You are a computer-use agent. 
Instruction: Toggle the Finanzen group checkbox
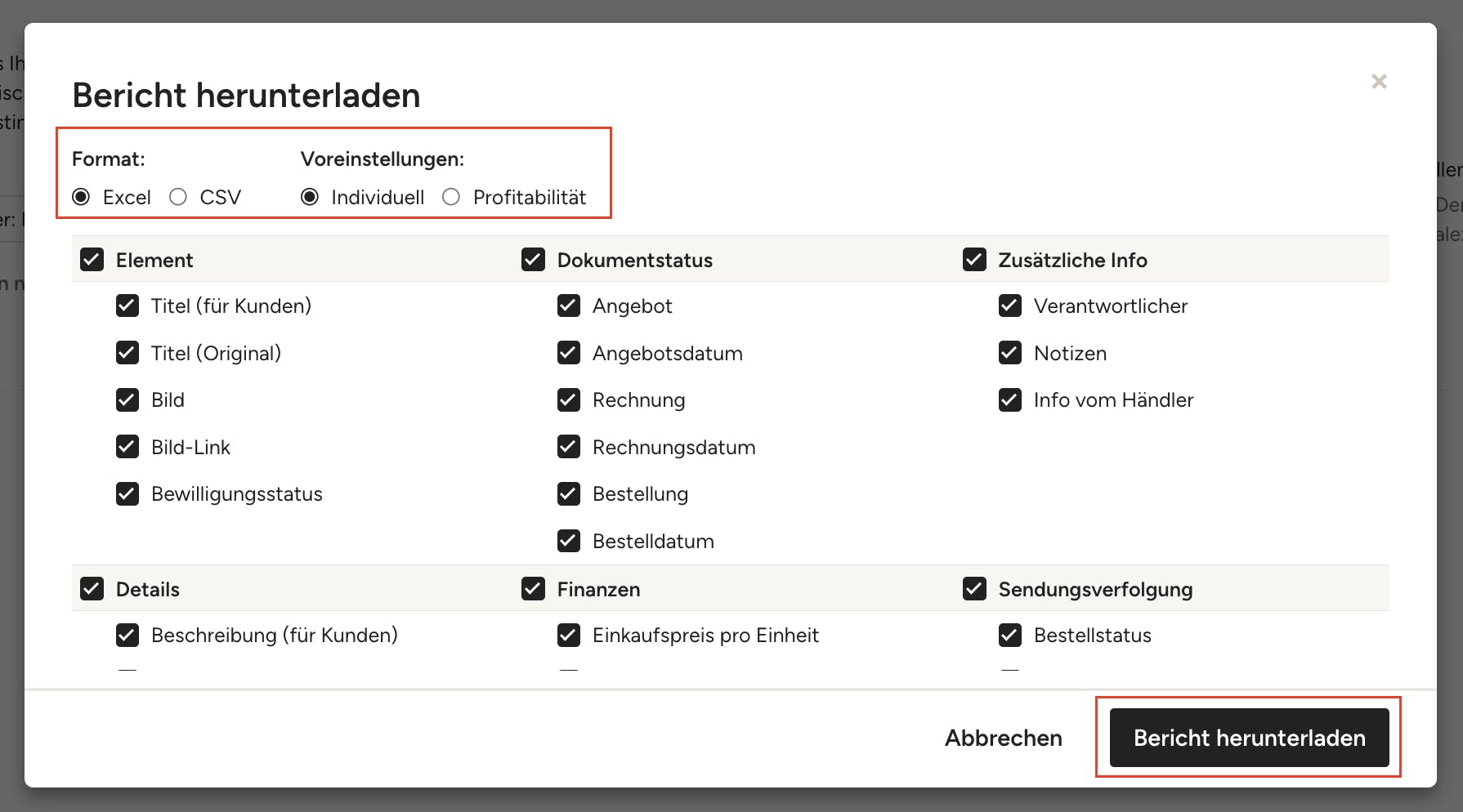(534, 589)
